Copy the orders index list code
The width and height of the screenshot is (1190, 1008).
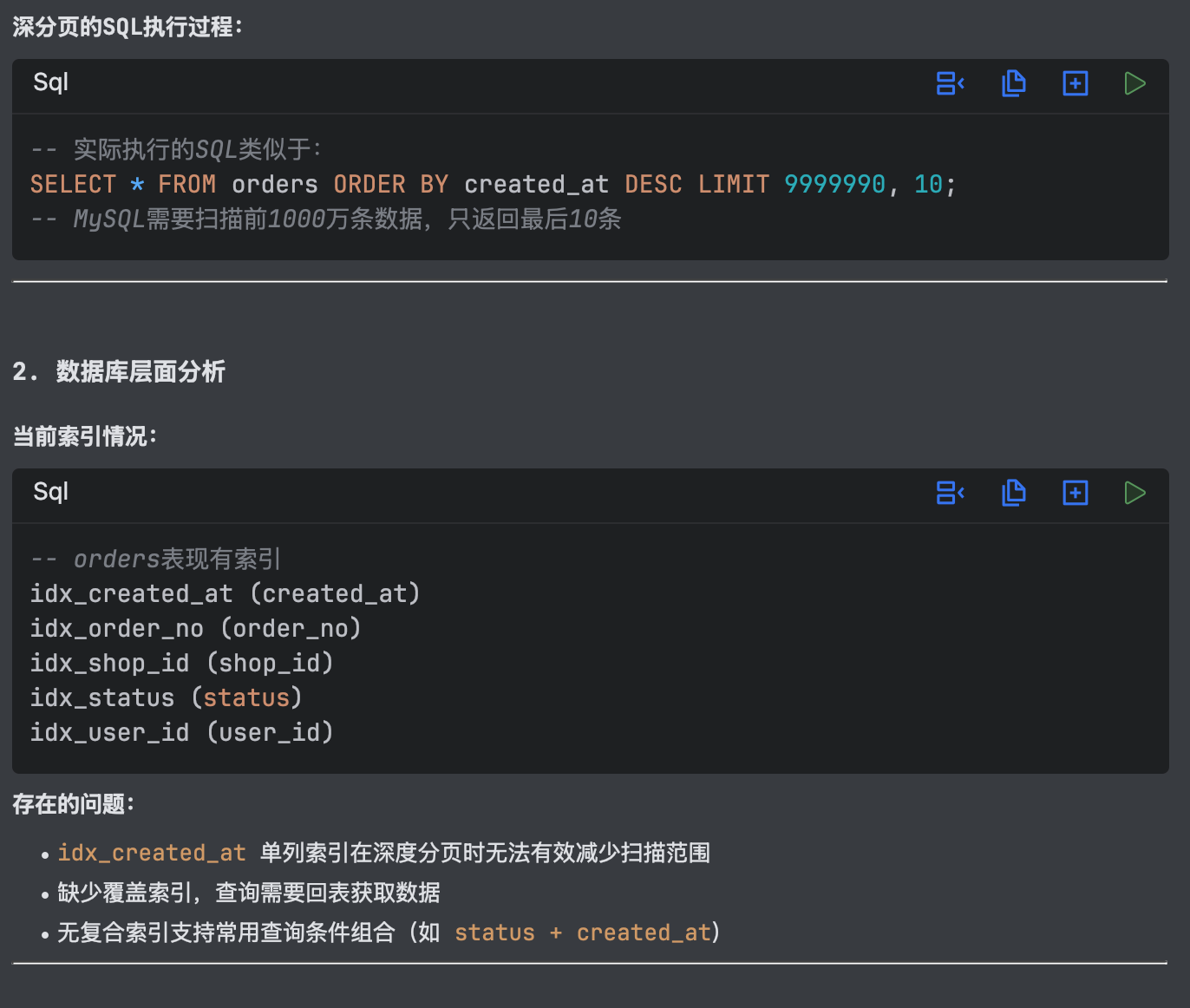(x=1013, y=493)
